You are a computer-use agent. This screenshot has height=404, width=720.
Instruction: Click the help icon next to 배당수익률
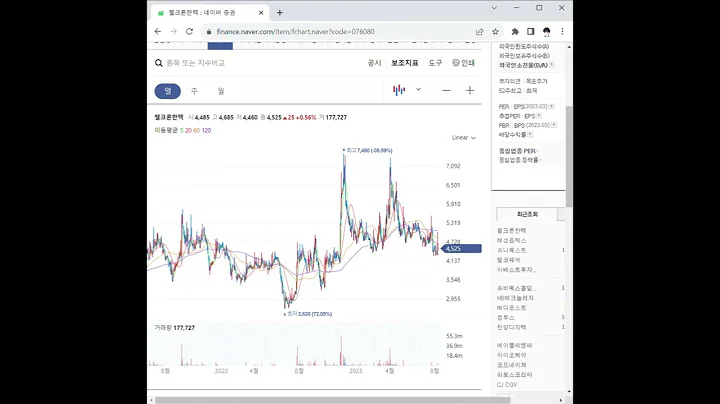coord(530,135)
